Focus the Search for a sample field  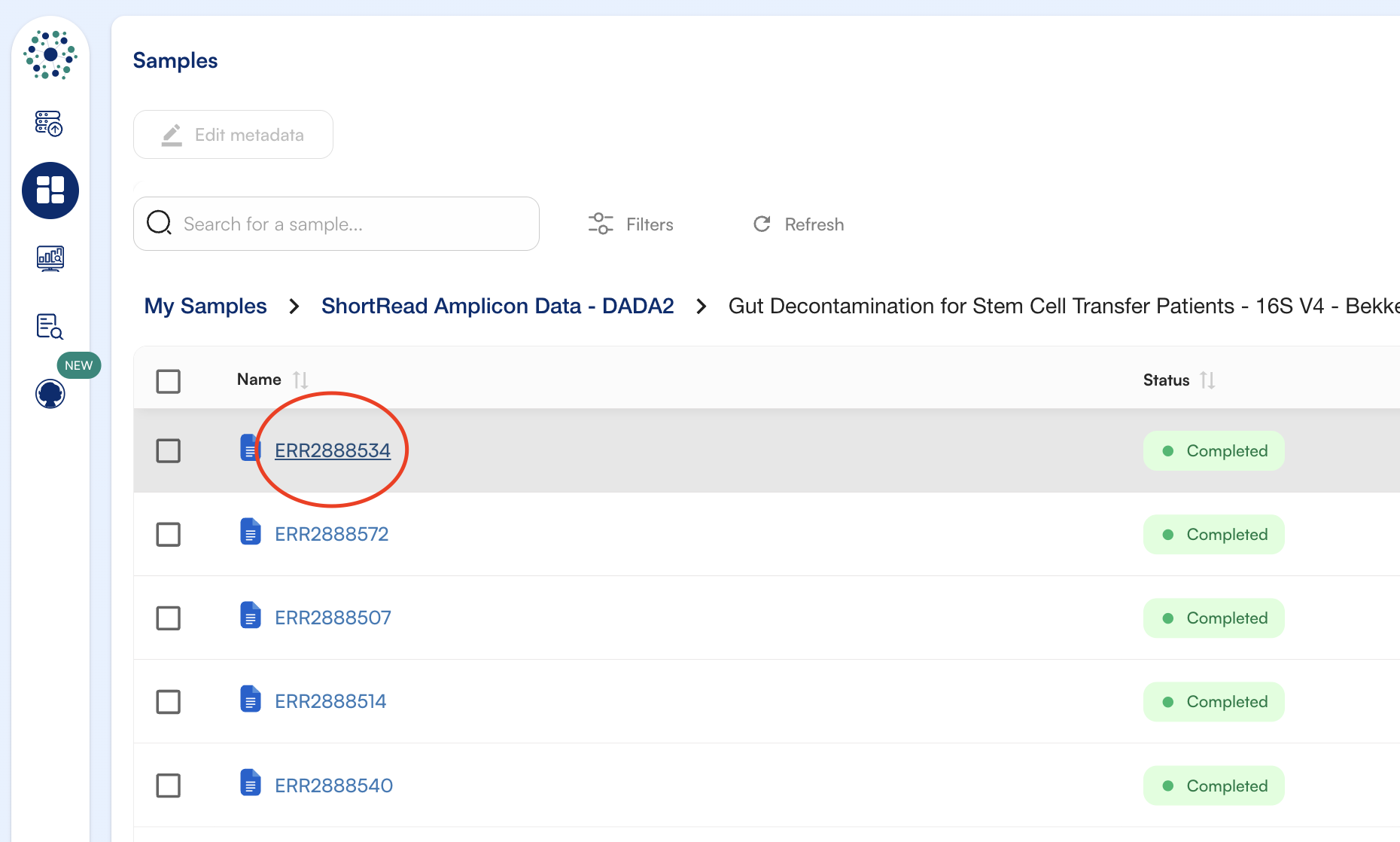tap(336, 224)
